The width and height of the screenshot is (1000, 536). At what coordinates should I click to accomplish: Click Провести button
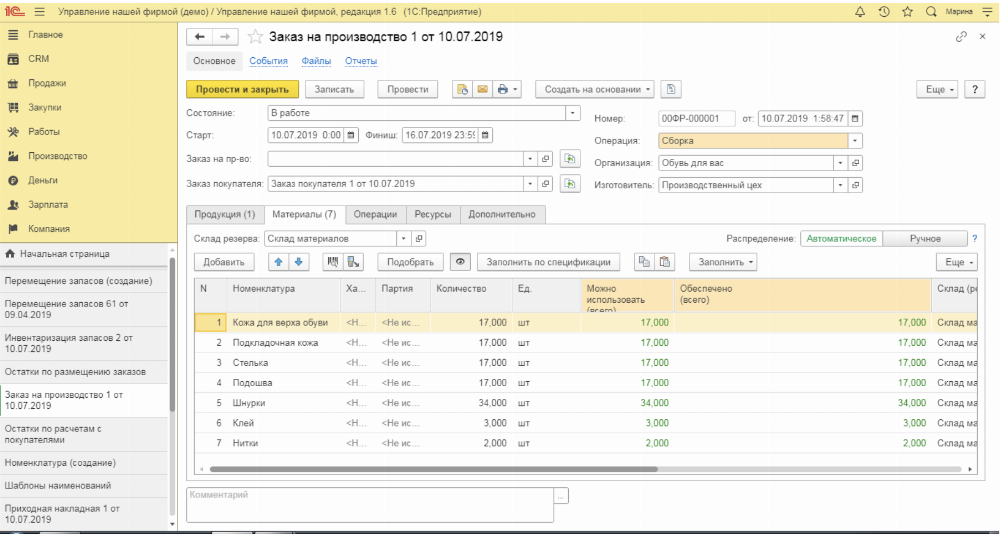click(408, 89)
